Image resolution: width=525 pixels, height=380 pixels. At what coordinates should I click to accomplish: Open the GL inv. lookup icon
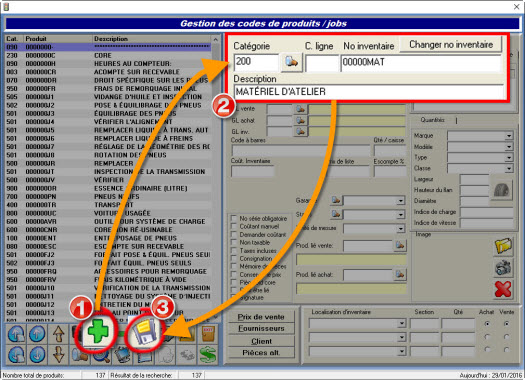pos(301,132)
